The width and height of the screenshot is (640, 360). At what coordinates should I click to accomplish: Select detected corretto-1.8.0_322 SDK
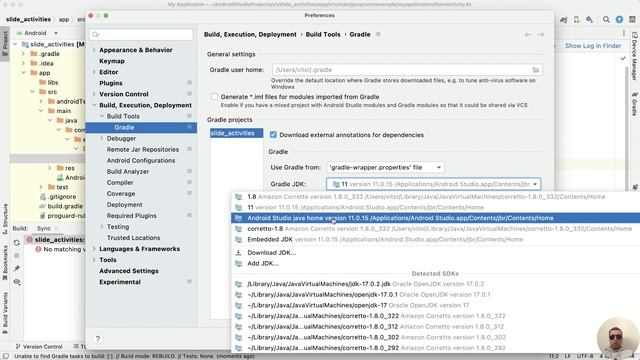[x=435, y=316]
